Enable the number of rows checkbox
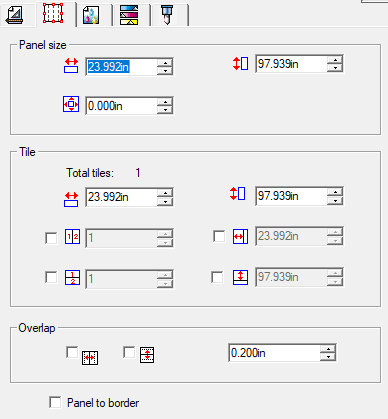The height and width of the screenshot is (419, 388). point(51,277)
